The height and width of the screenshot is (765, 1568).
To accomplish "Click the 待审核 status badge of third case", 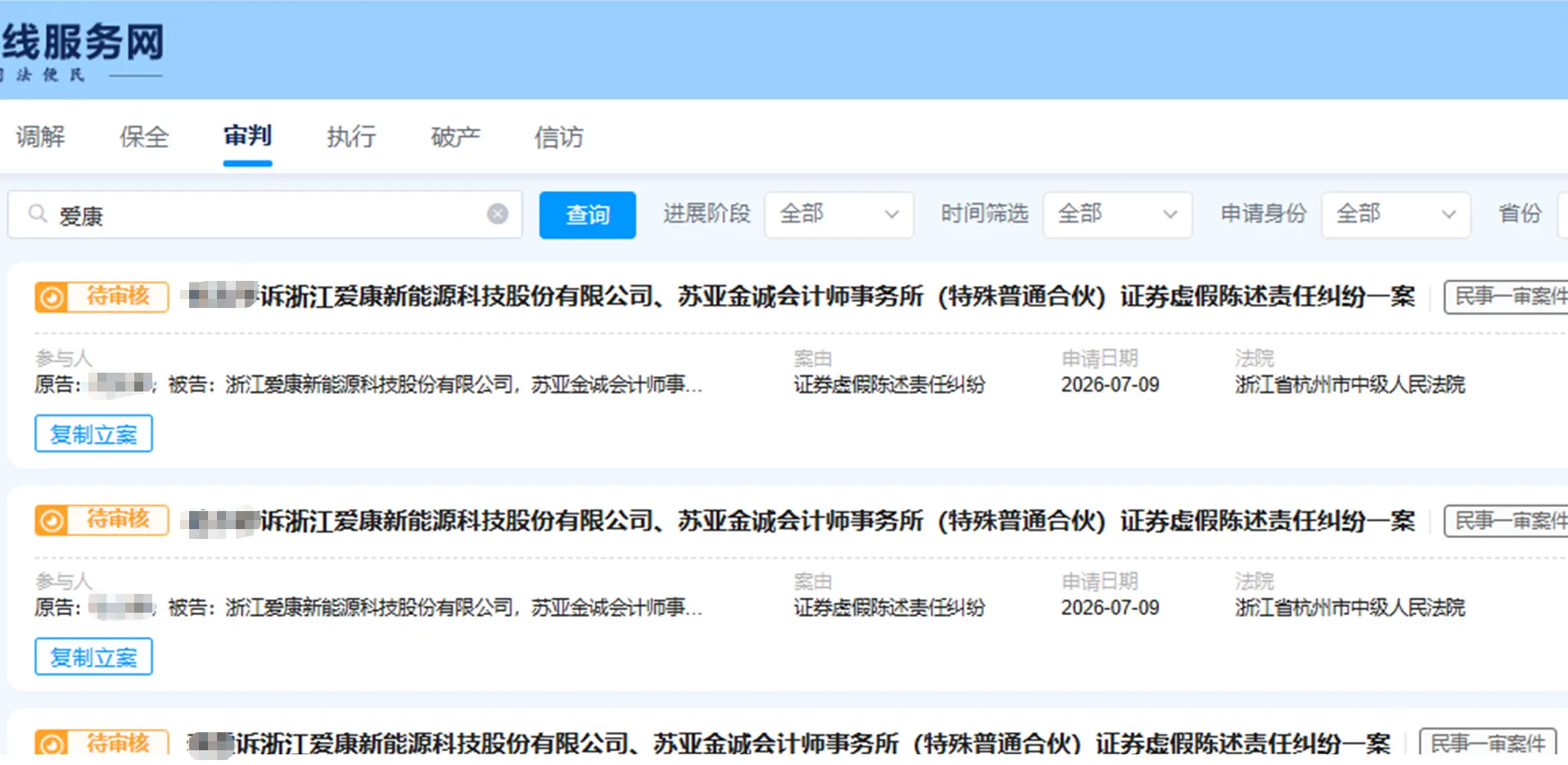I will point(102,743).
